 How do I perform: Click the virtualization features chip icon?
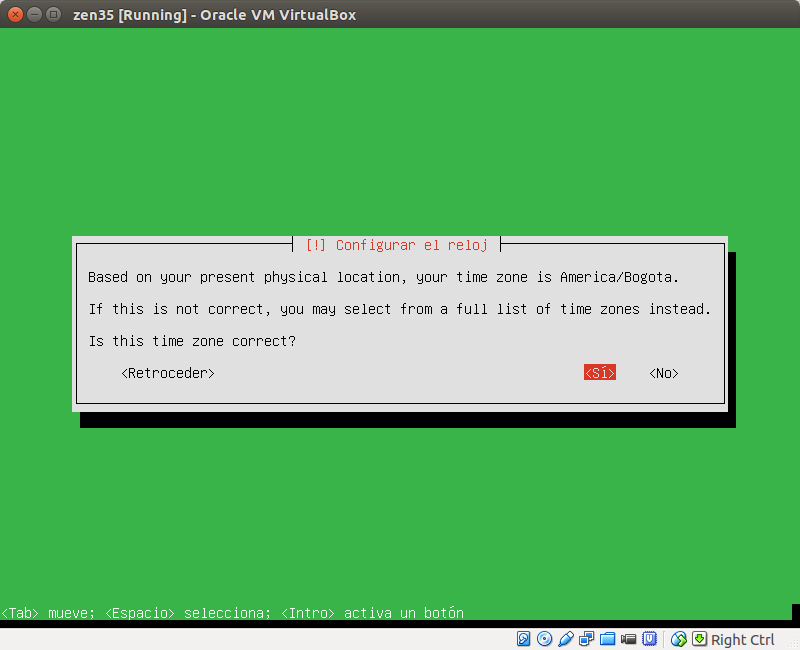647,639
